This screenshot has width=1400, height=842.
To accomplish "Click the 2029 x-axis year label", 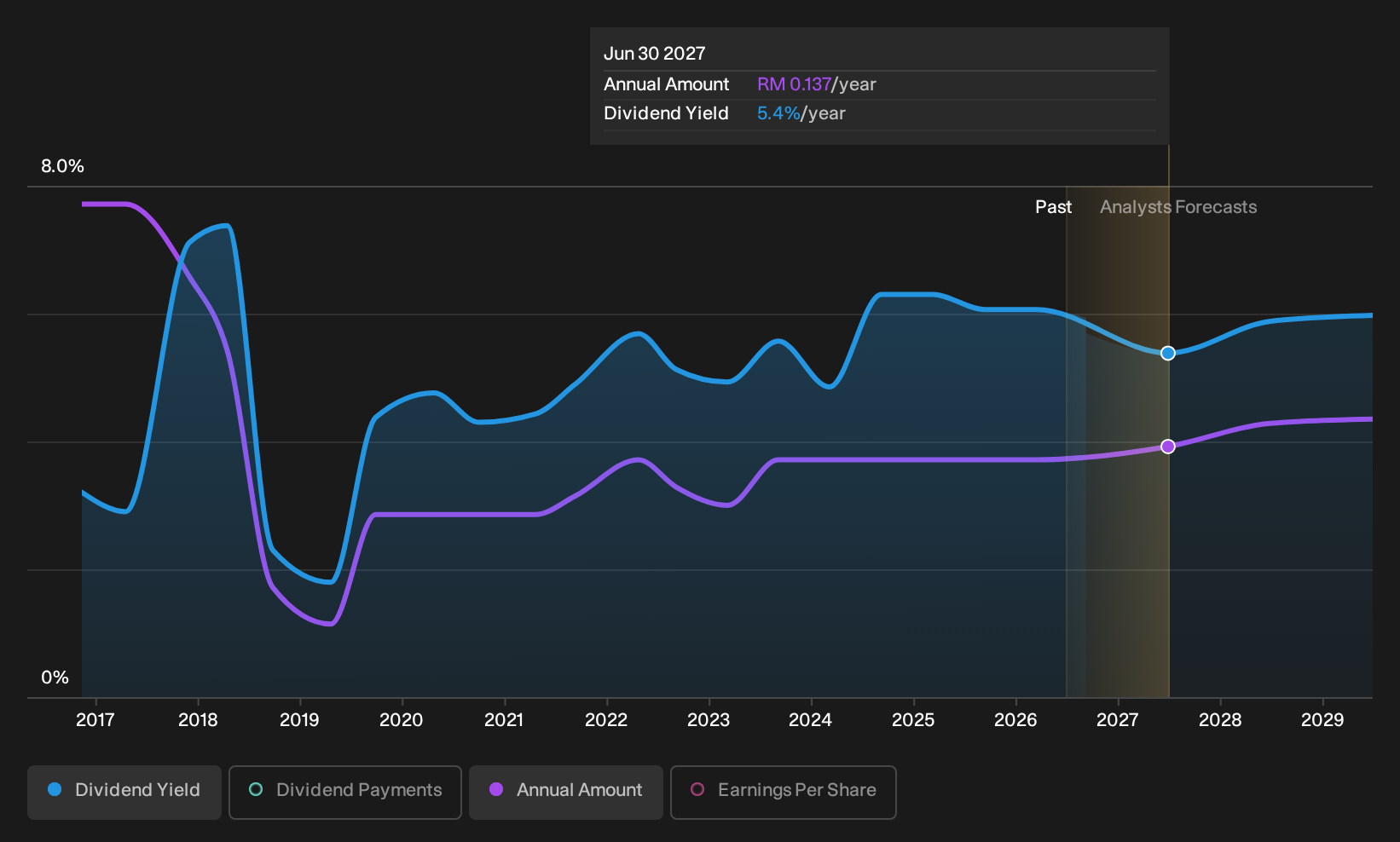I will [1322, 720].
